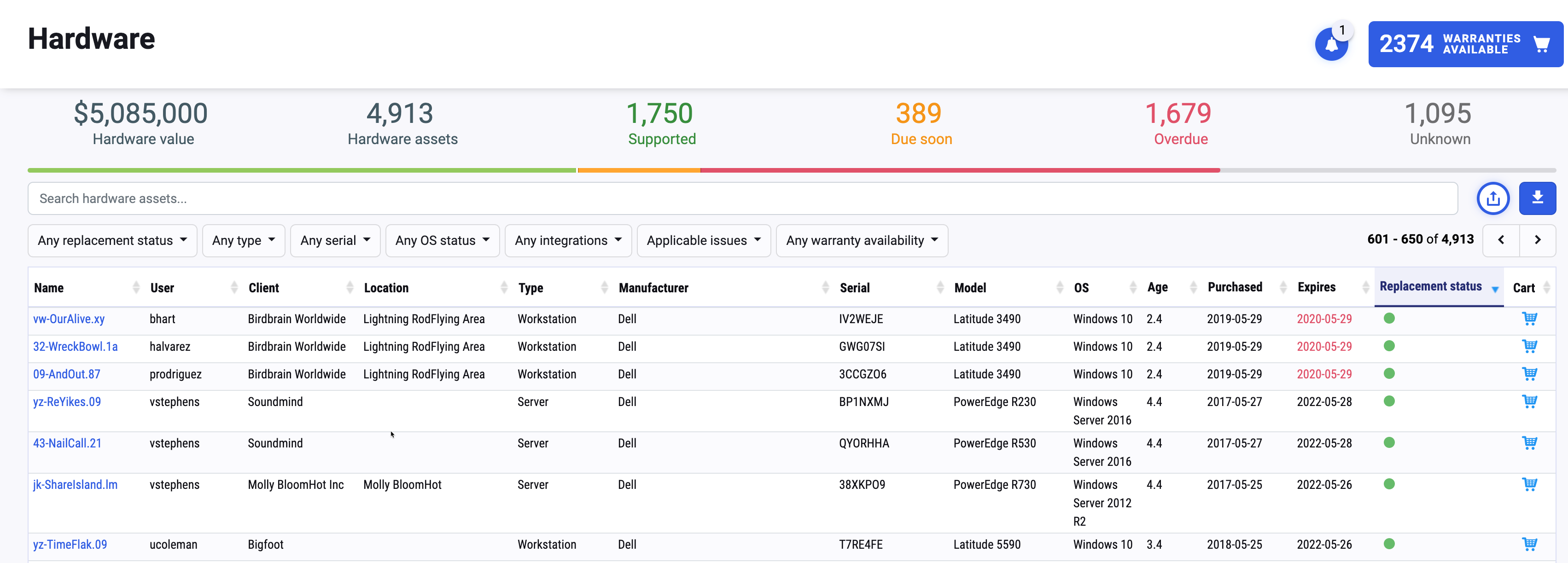The image size is (1568, 563).
Task: Go to previous page of results
Action: 1500,240
